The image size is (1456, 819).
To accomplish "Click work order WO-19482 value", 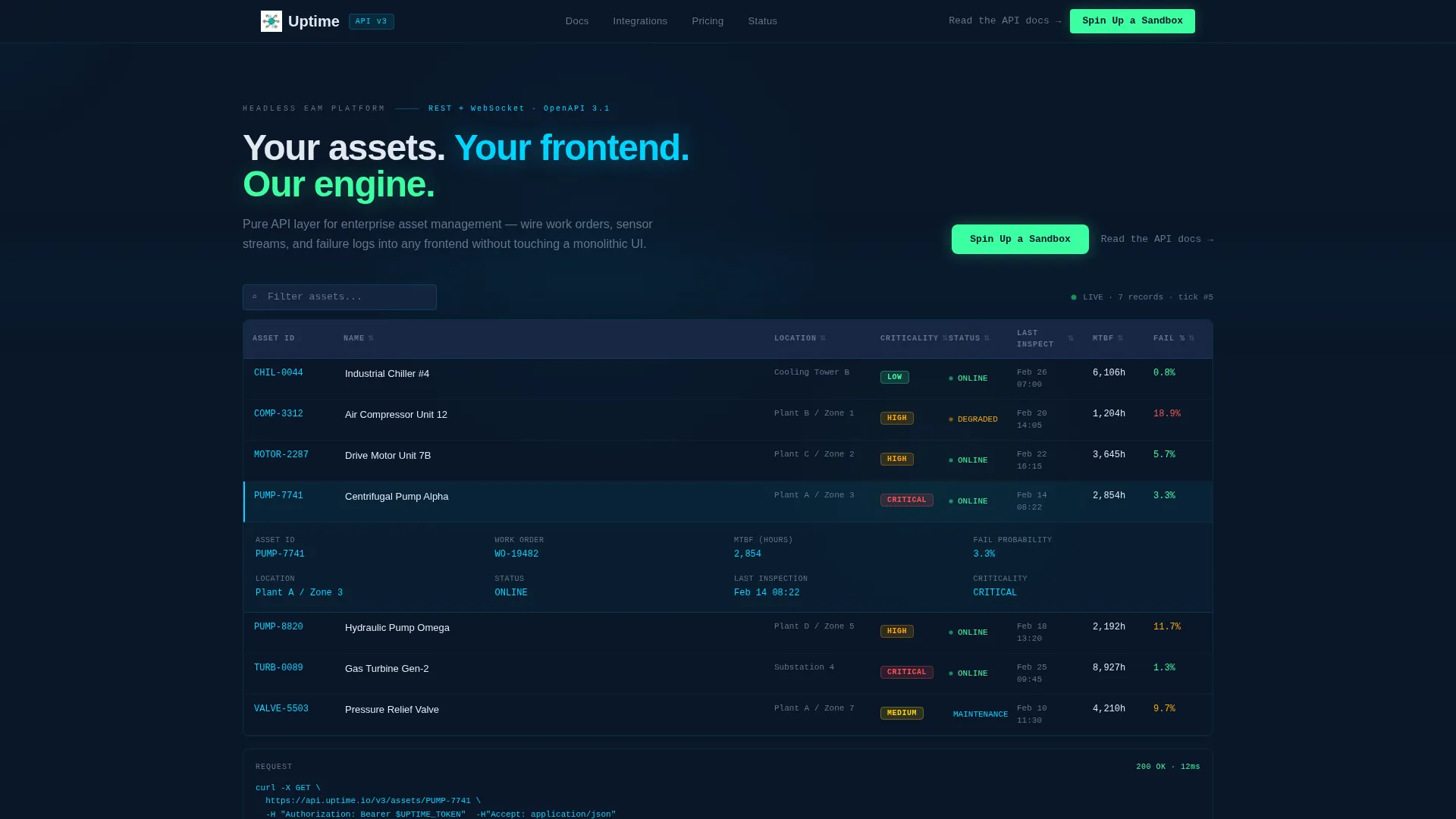I will [x=516, y=554].
